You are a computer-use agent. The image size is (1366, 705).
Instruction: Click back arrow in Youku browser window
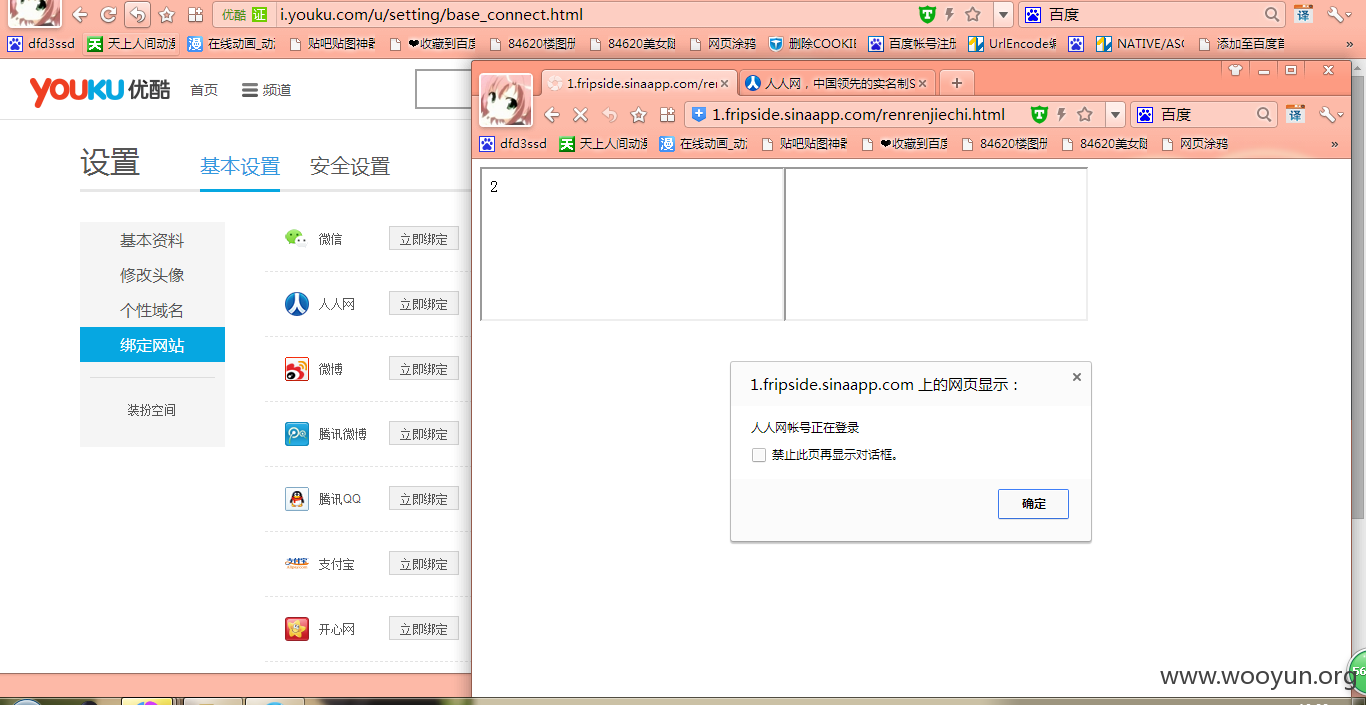click(80, 15)
